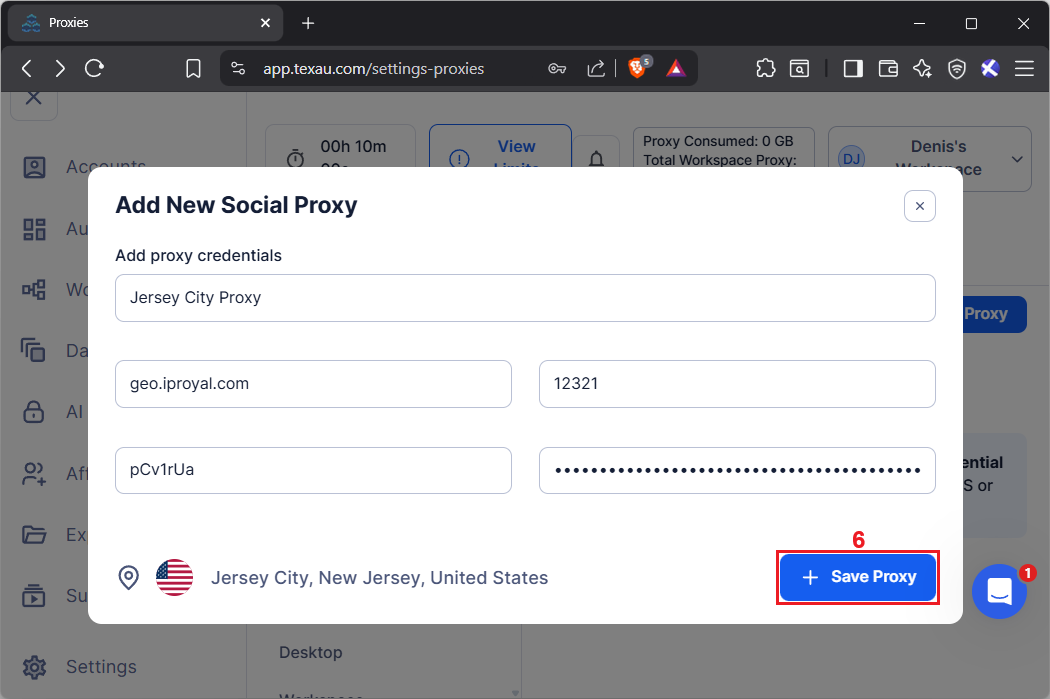Click the port field showing 12321

[737, 384]
